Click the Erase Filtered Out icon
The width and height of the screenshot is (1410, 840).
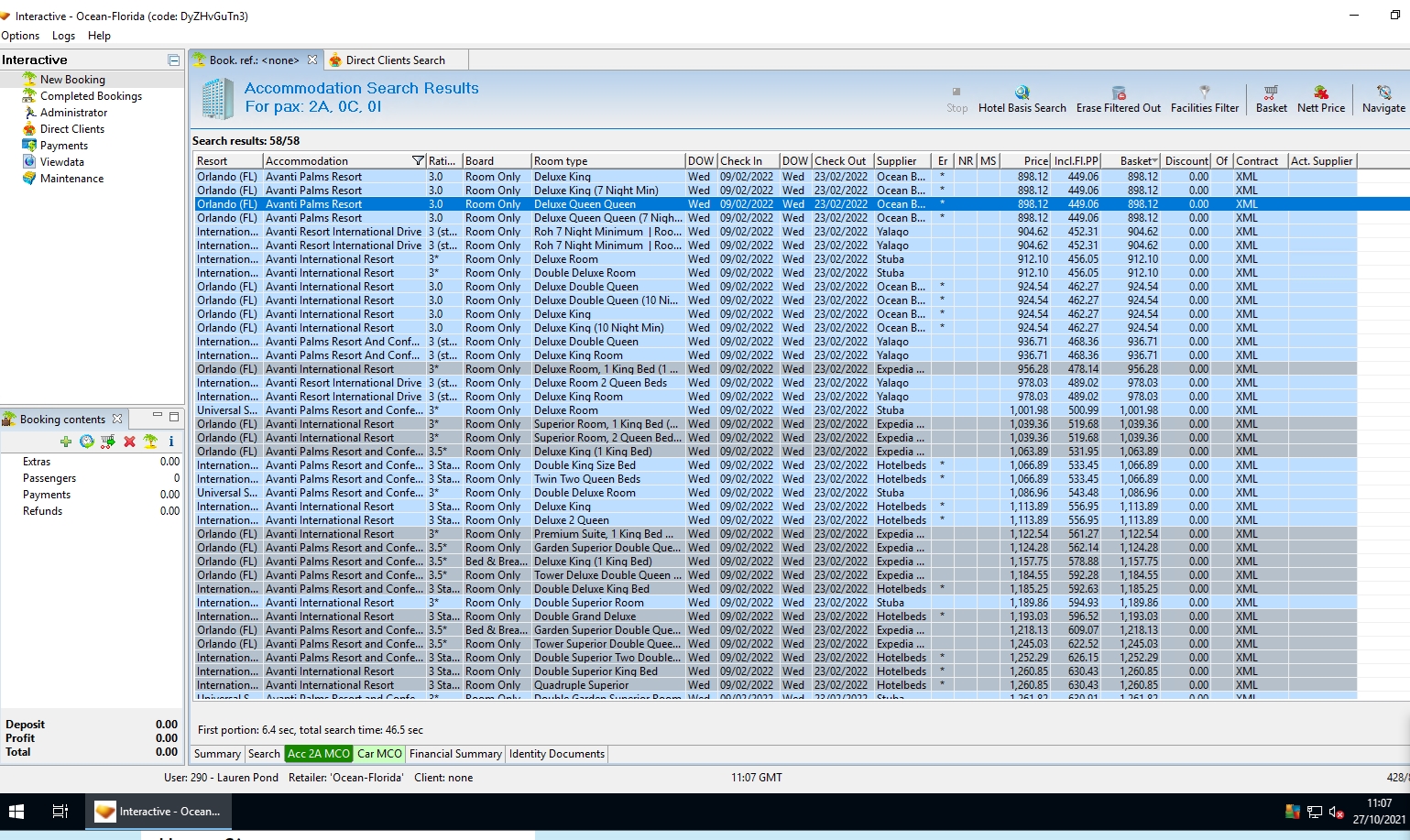(x=1118, y=93)
